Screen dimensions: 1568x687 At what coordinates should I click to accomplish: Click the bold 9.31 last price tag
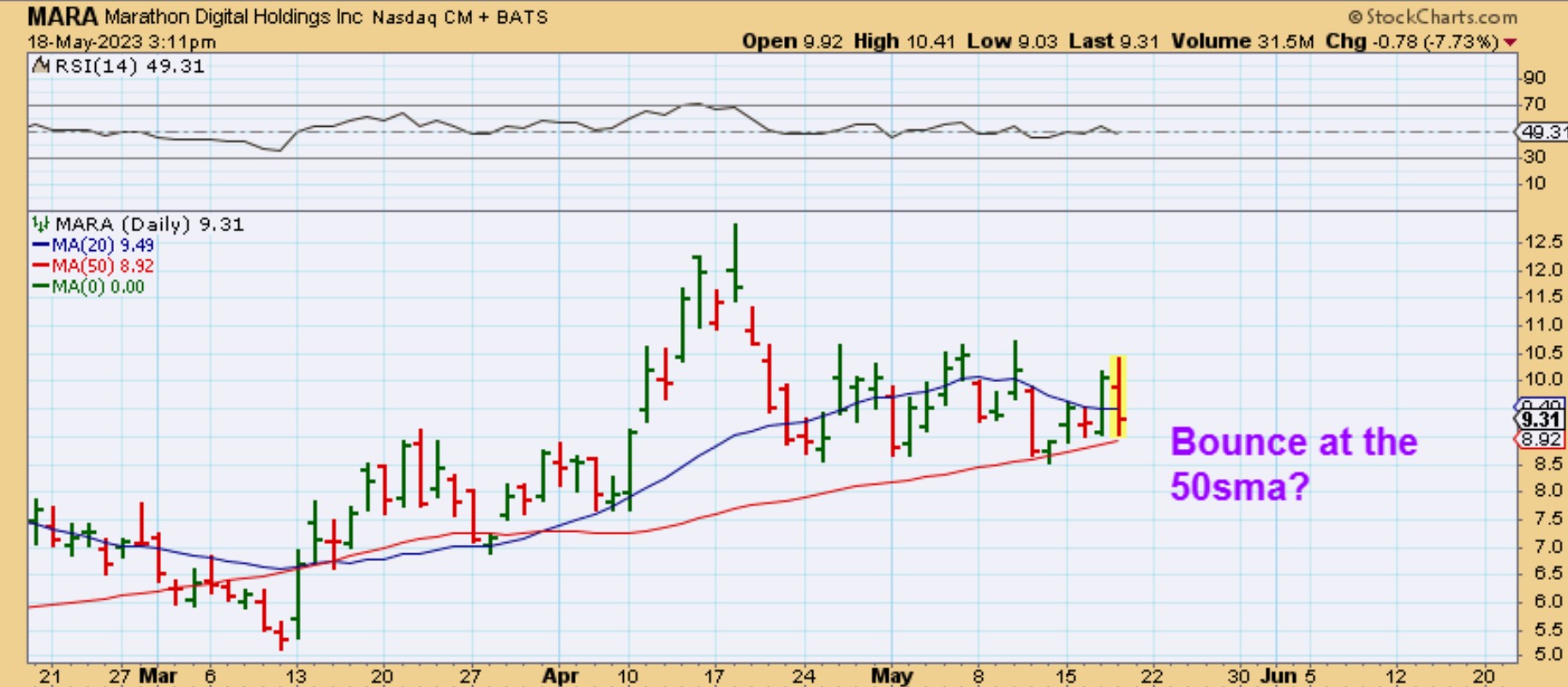1541,420
